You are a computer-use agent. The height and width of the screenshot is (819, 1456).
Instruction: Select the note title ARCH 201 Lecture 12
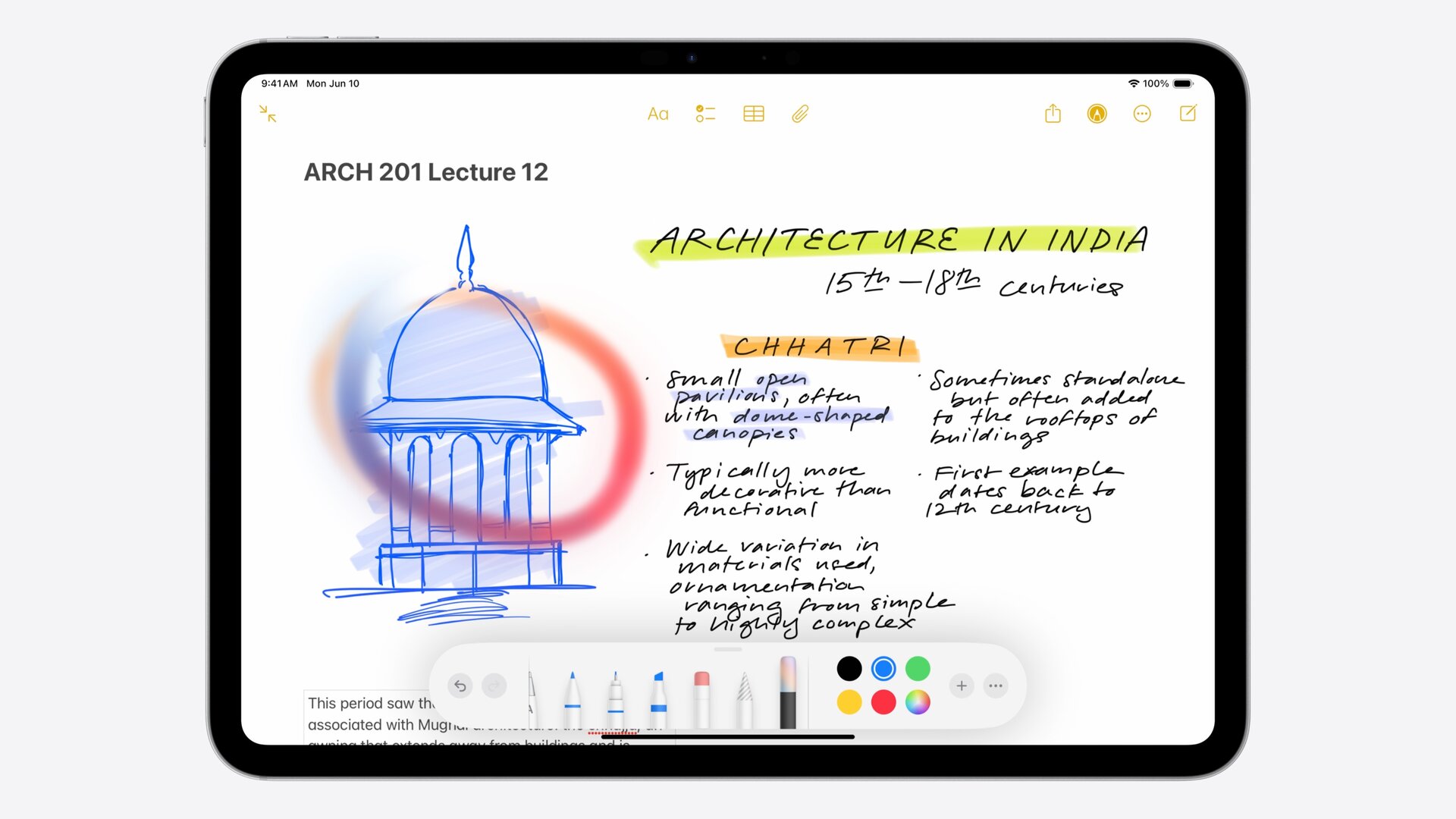425,172
